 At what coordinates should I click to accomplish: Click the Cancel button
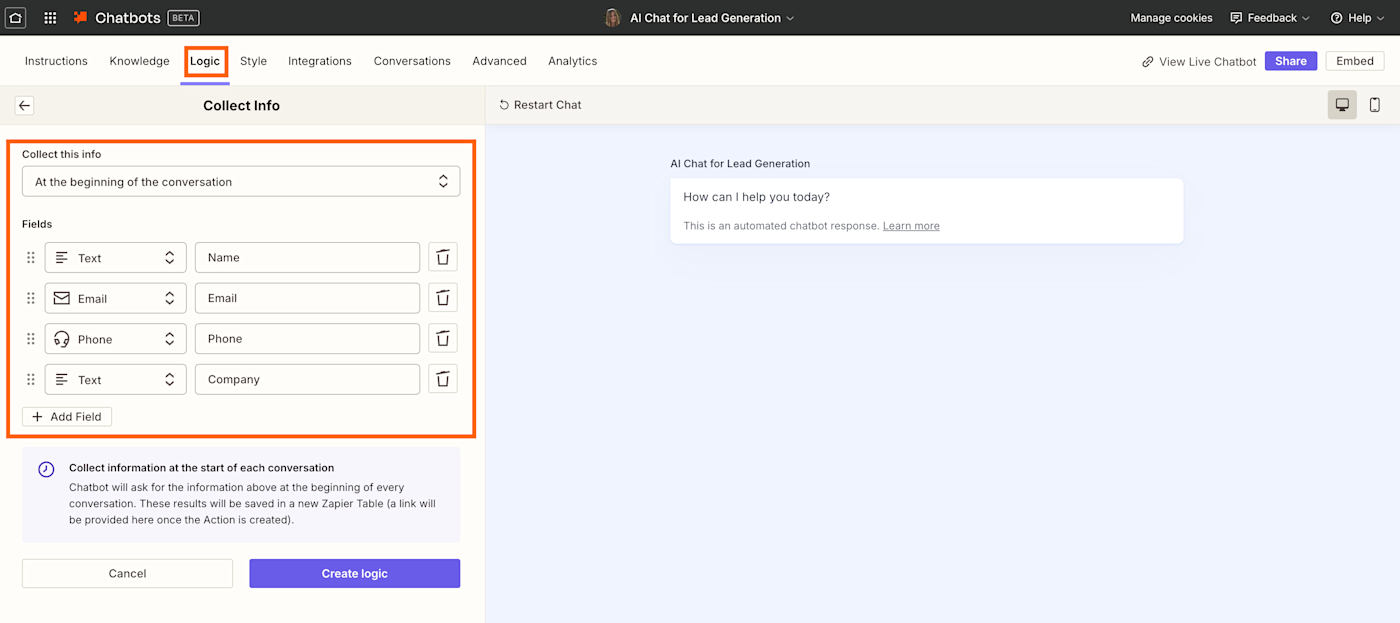[x=127, y=573]
